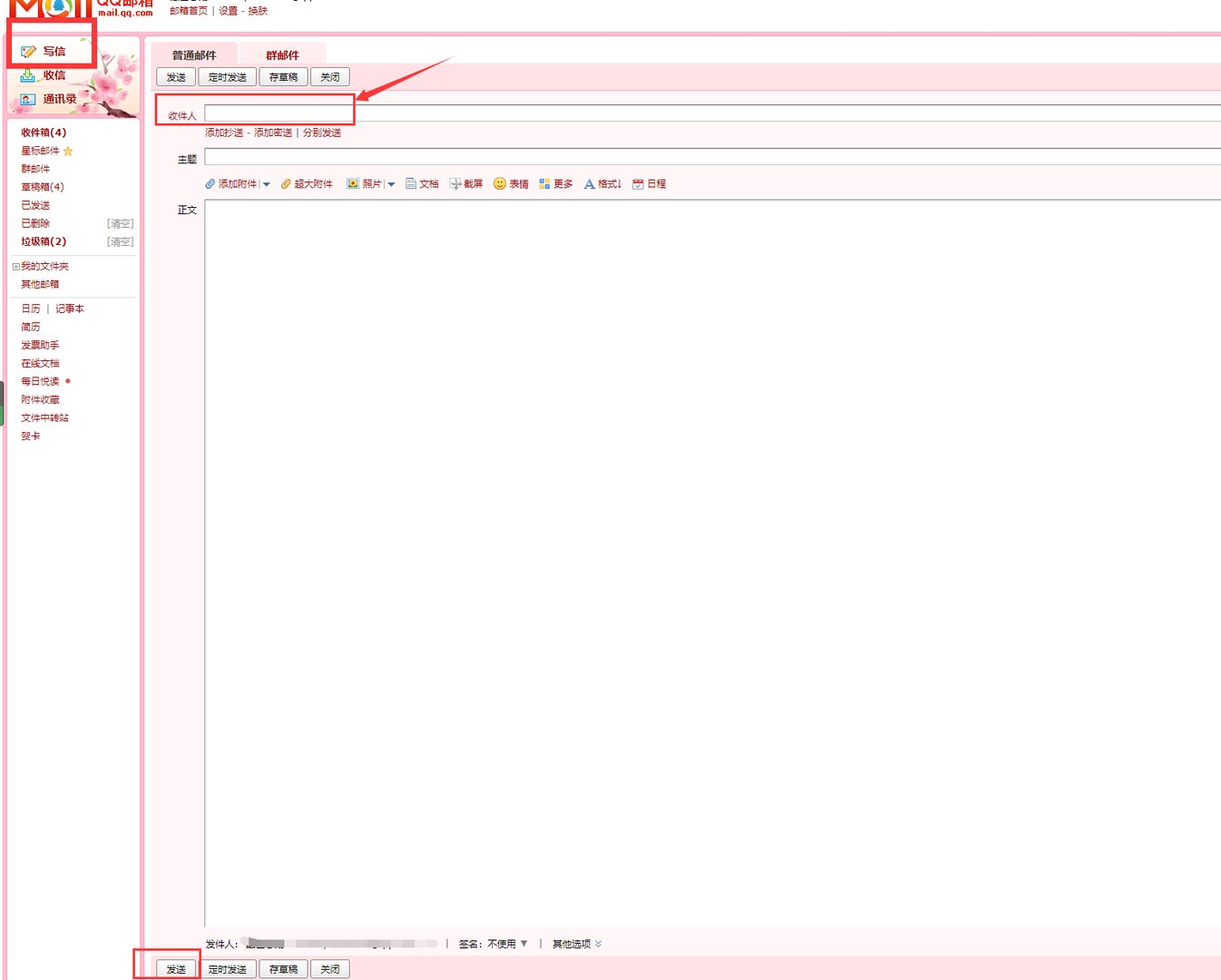Switch to the 群邮件 tab
Viewport: 1221px width, 980px height.
coord(282,55)
